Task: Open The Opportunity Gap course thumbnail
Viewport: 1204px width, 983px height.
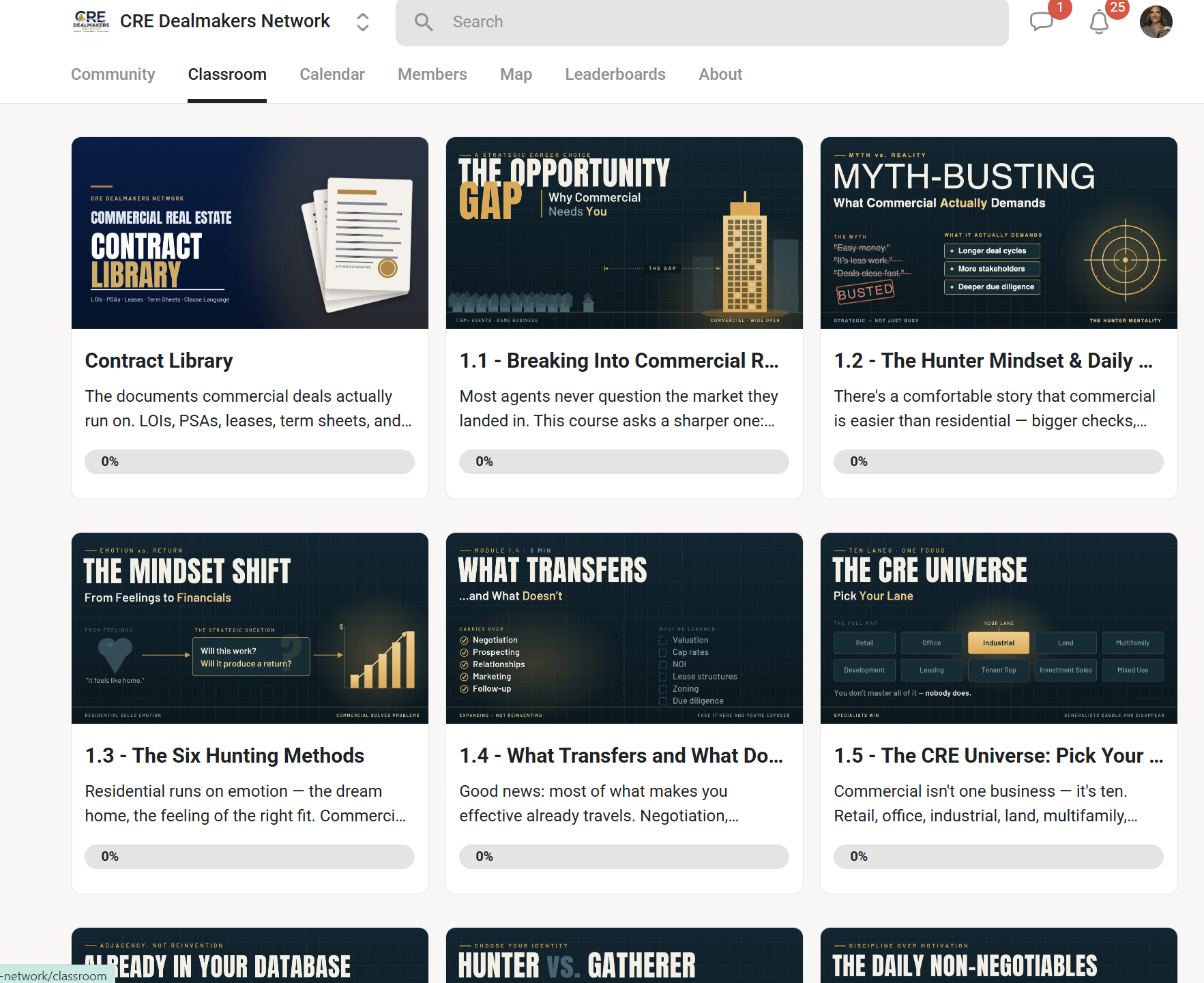Action: (x=624, y=233)
